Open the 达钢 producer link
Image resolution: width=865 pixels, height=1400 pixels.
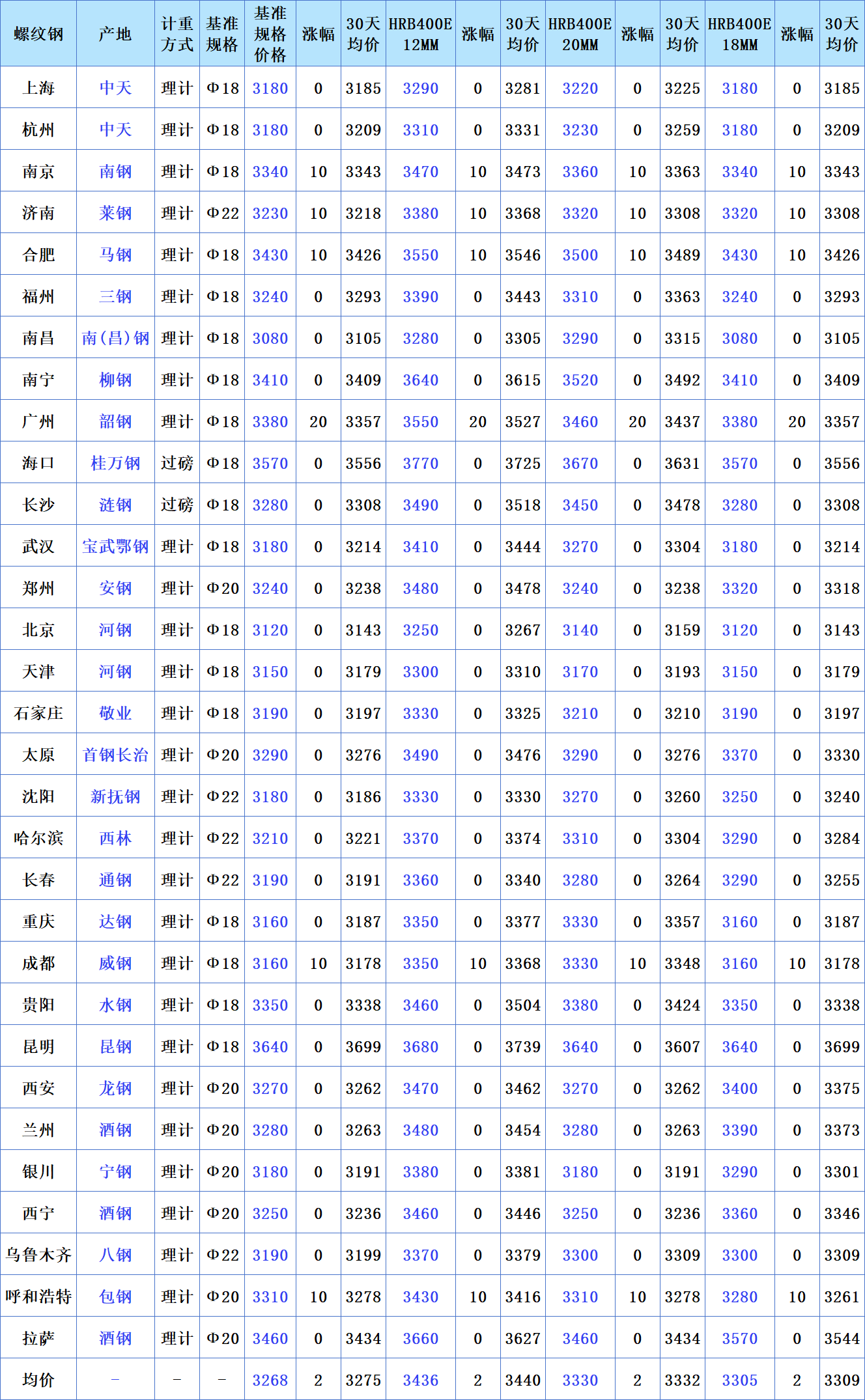pos(115,921)
